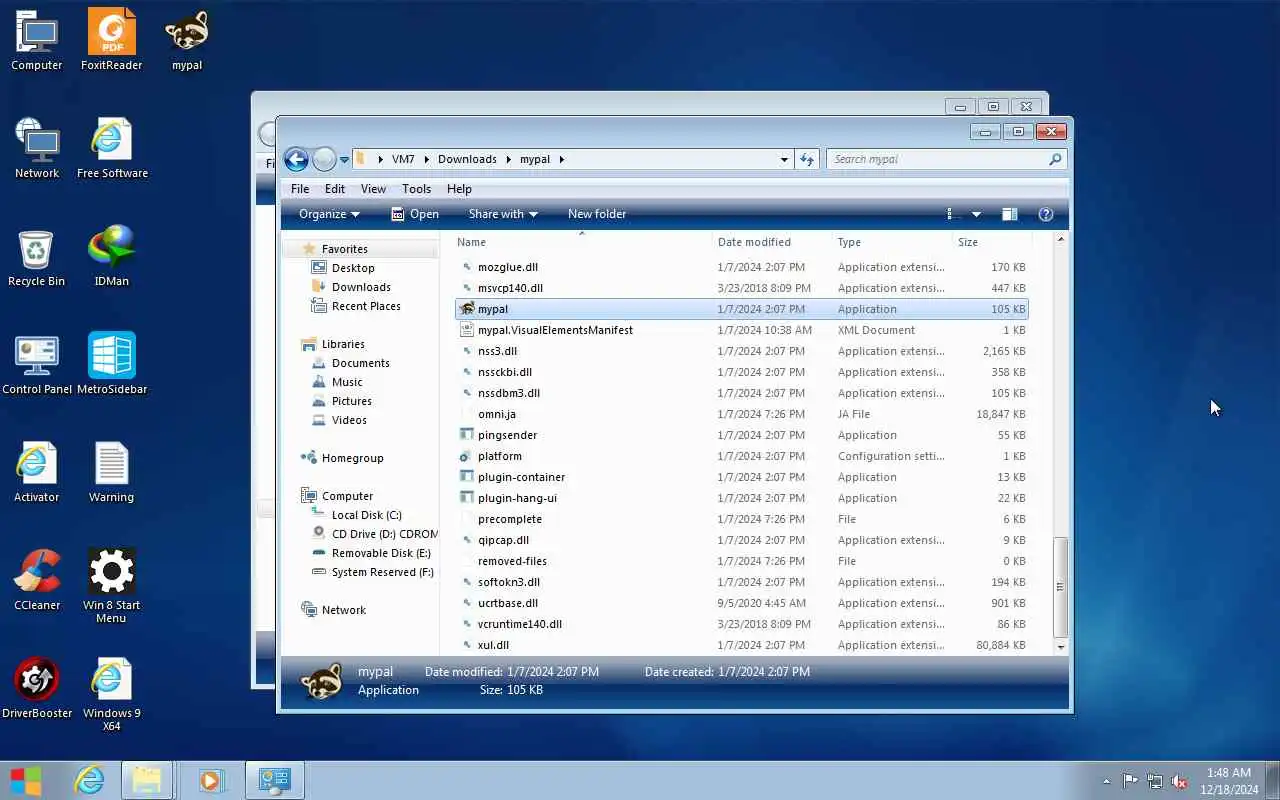The width and height of the screenshot is (1280, 800).
Task: Sort by Date modified column header
Action: pos(772,242)
